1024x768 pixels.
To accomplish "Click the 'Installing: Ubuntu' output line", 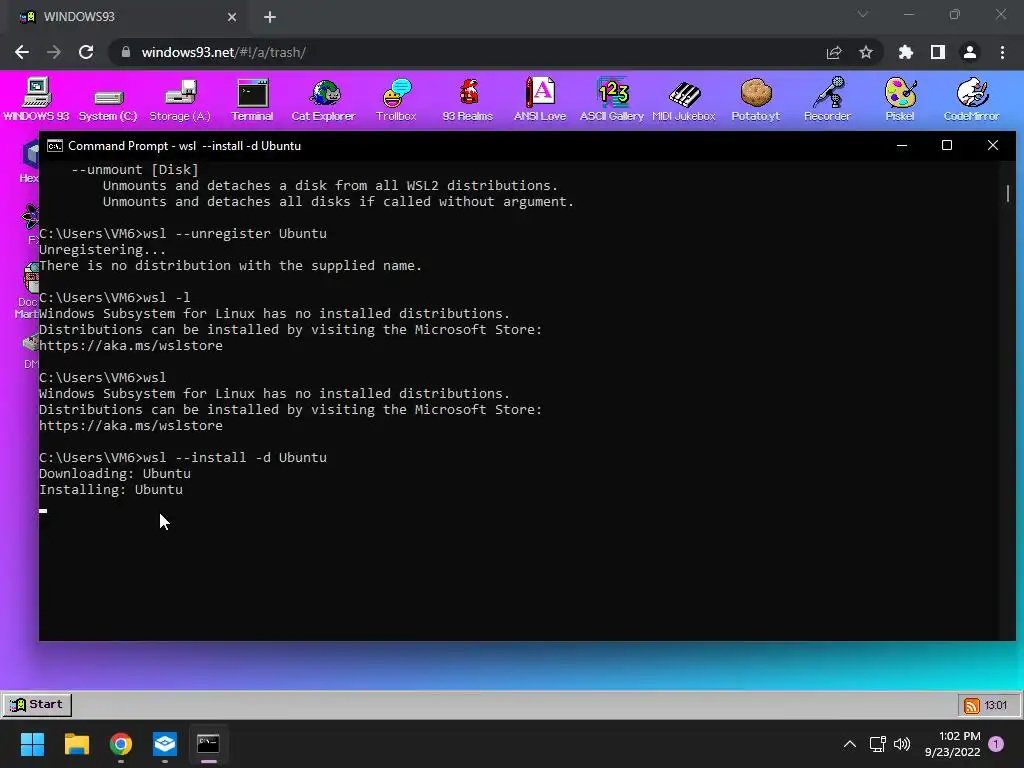I will 111,489.
